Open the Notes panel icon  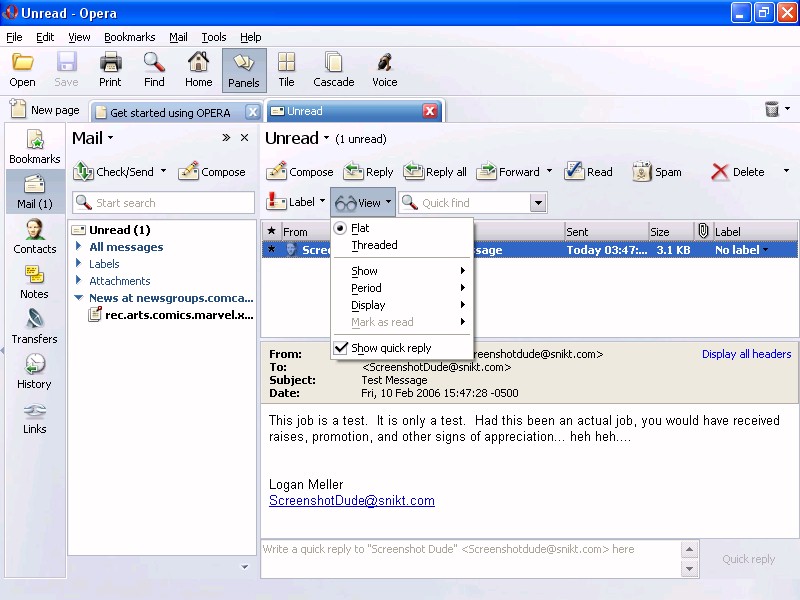(x=35, y=282)
